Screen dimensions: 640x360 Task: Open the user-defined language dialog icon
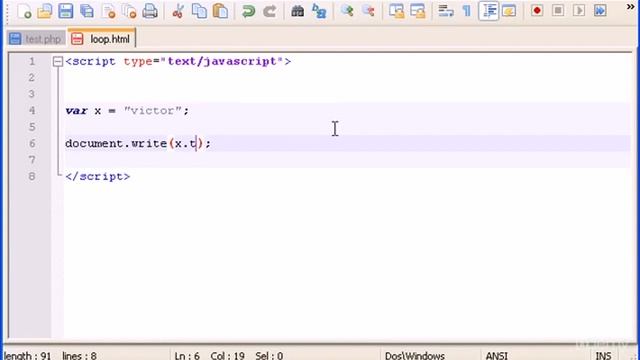pyautogui.click(x=509, y=11)
